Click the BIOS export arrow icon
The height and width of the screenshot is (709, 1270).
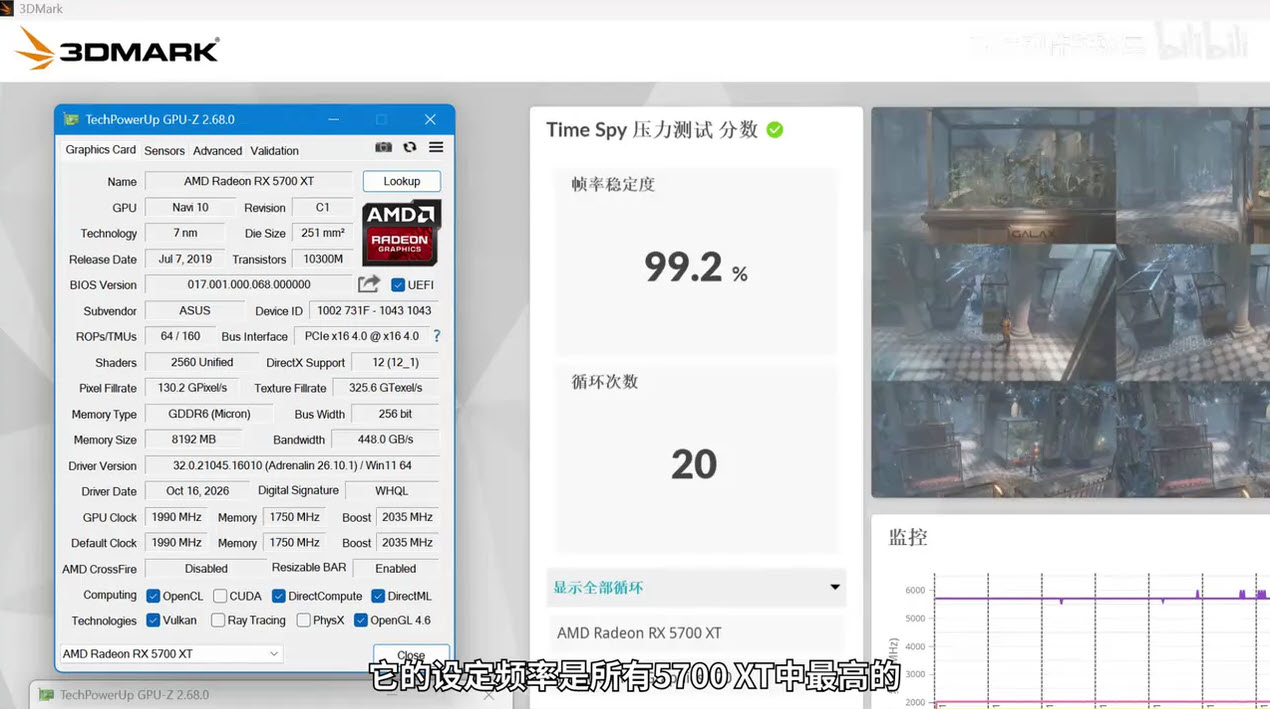tap(369, 284)
